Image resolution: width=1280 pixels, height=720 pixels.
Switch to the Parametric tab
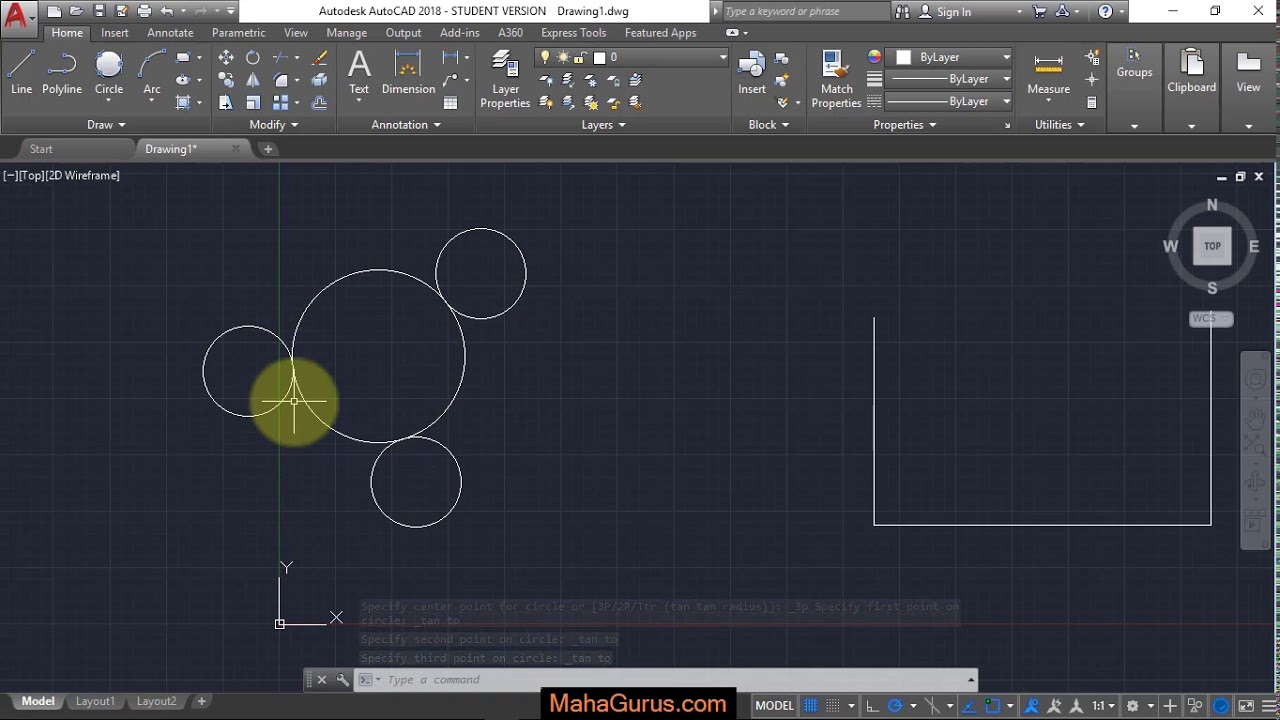click(x=239, y=33)
